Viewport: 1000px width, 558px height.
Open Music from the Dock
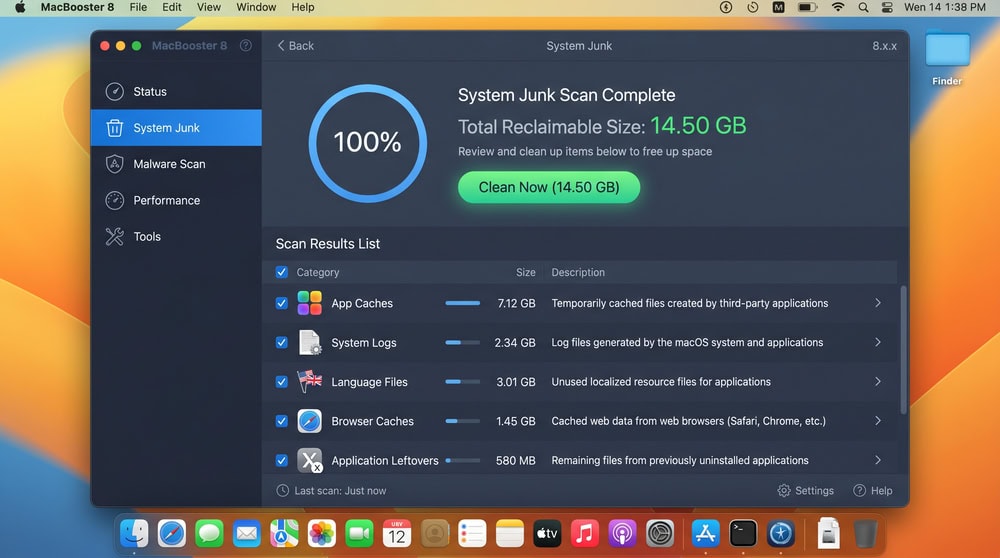[585, 533]
